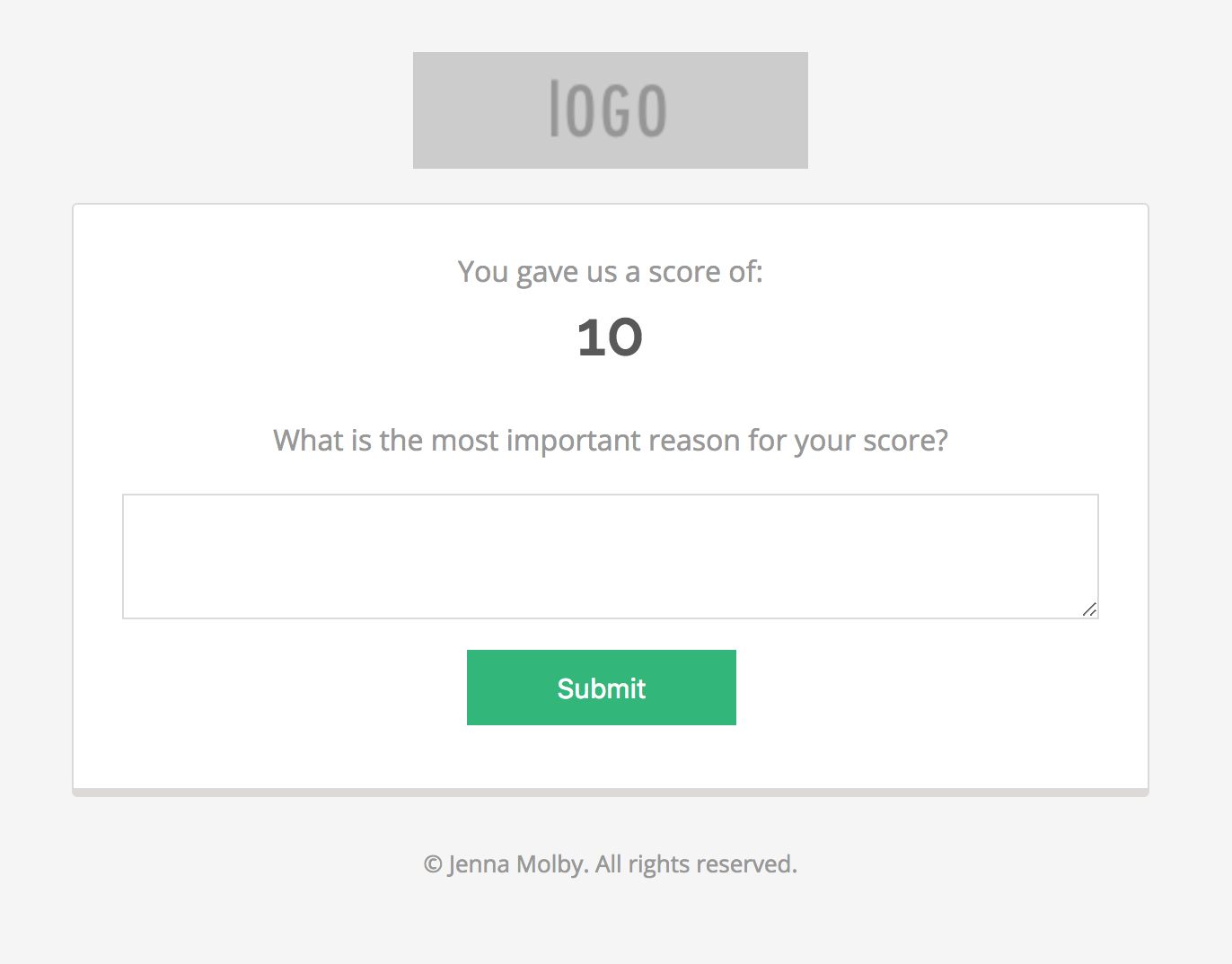Click the 'You gave us a score of:' heading
Image resolution: width=1232 pixels, height=964 pixels.
(x=610, y=271)
